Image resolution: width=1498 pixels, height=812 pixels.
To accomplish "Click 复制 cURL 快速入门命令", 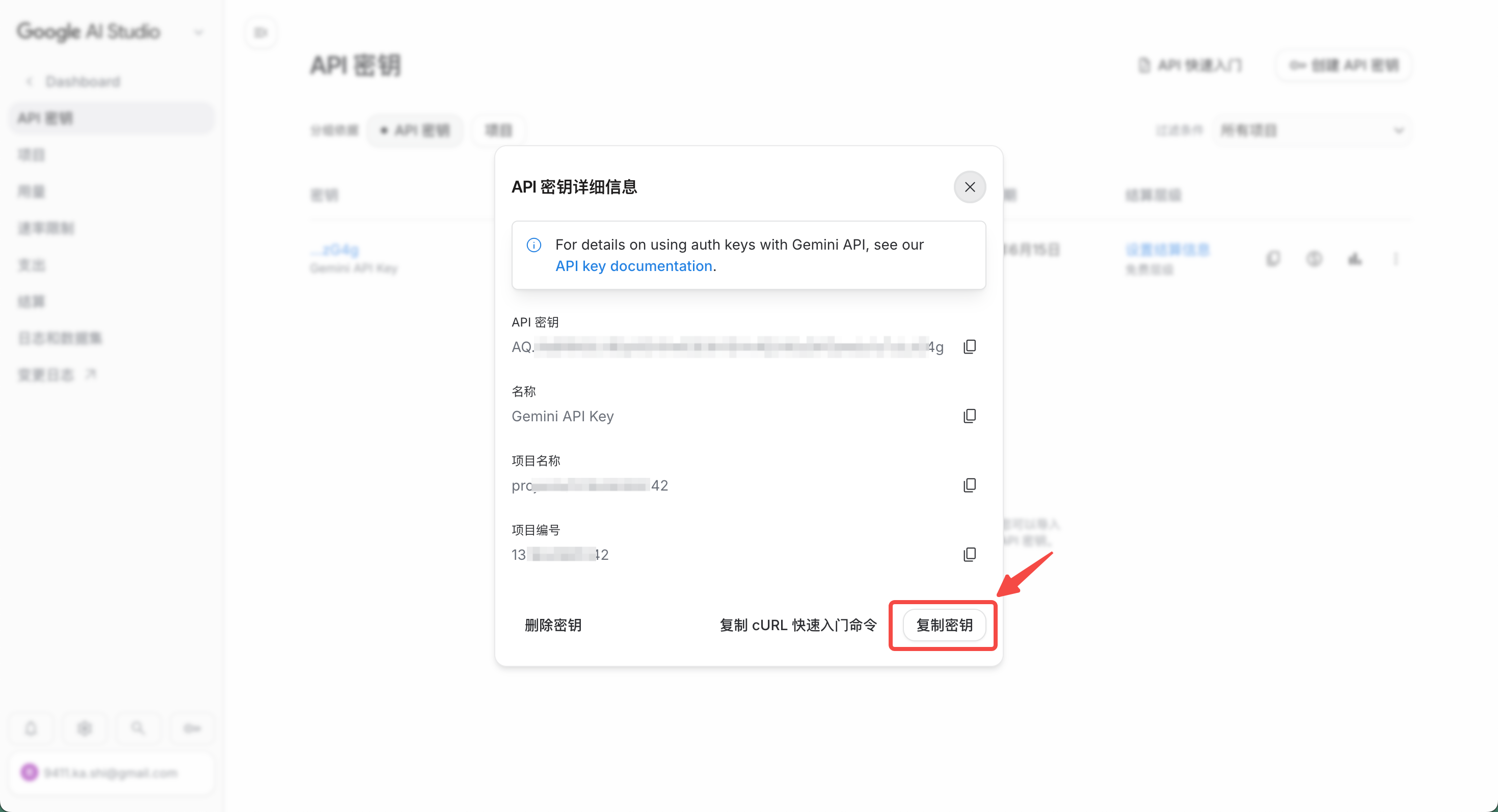I will click(x=798, y=626).
